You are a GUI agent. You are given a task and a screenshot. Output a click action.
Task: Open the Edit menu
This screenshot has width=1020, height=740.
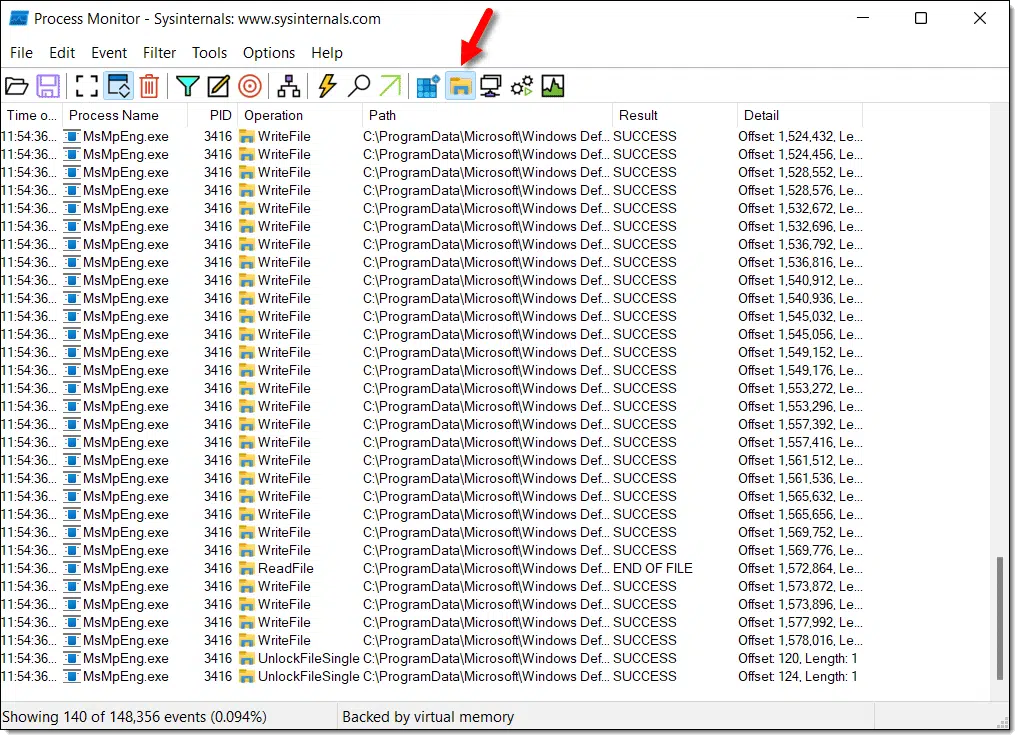click(62, 53)
